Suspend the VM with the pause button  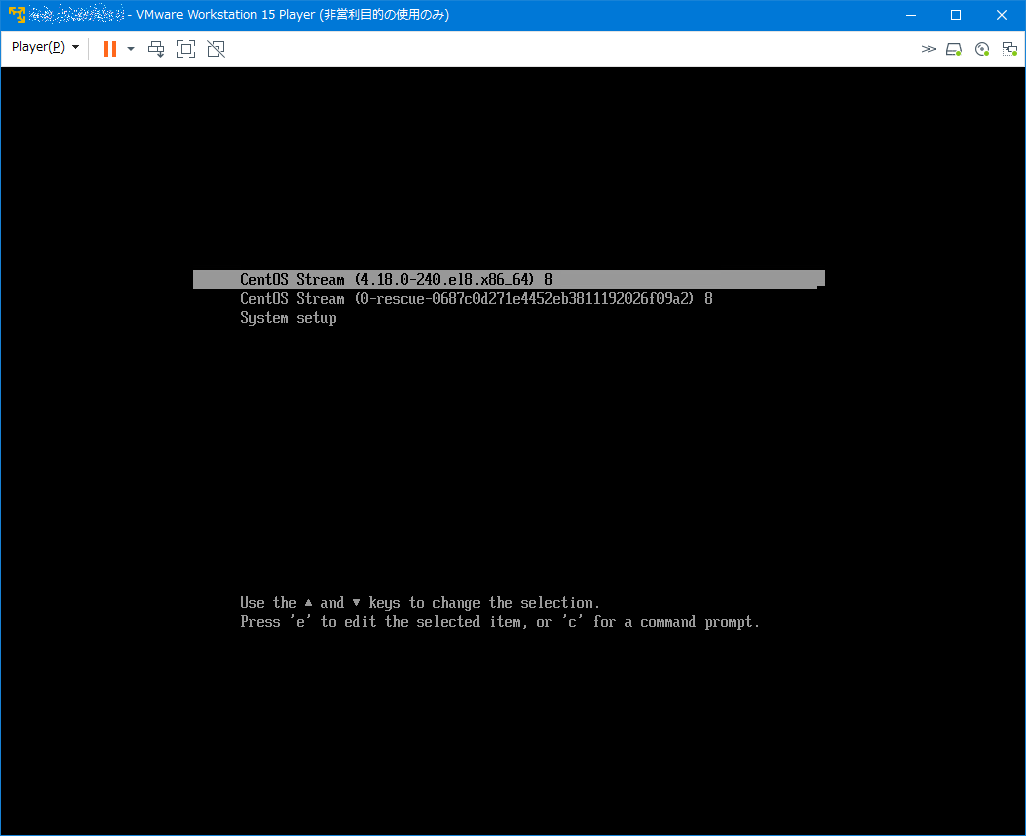110,48
